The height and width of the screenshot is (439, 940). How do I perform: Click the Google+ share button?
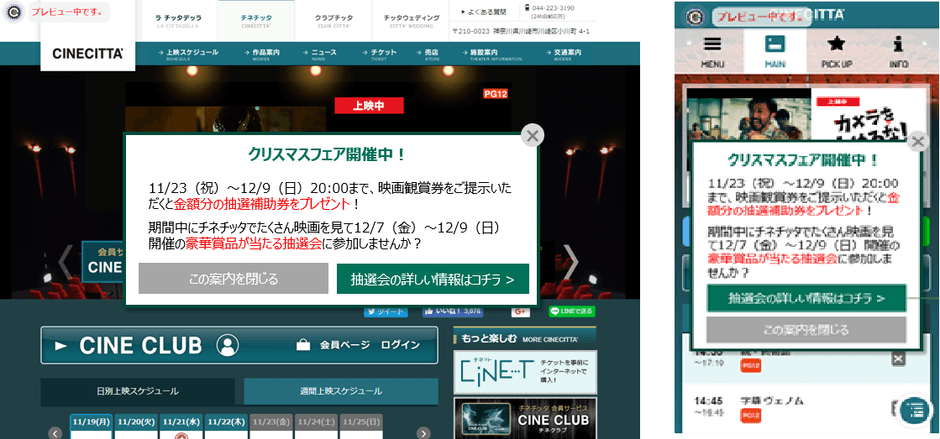pos(520,311)
